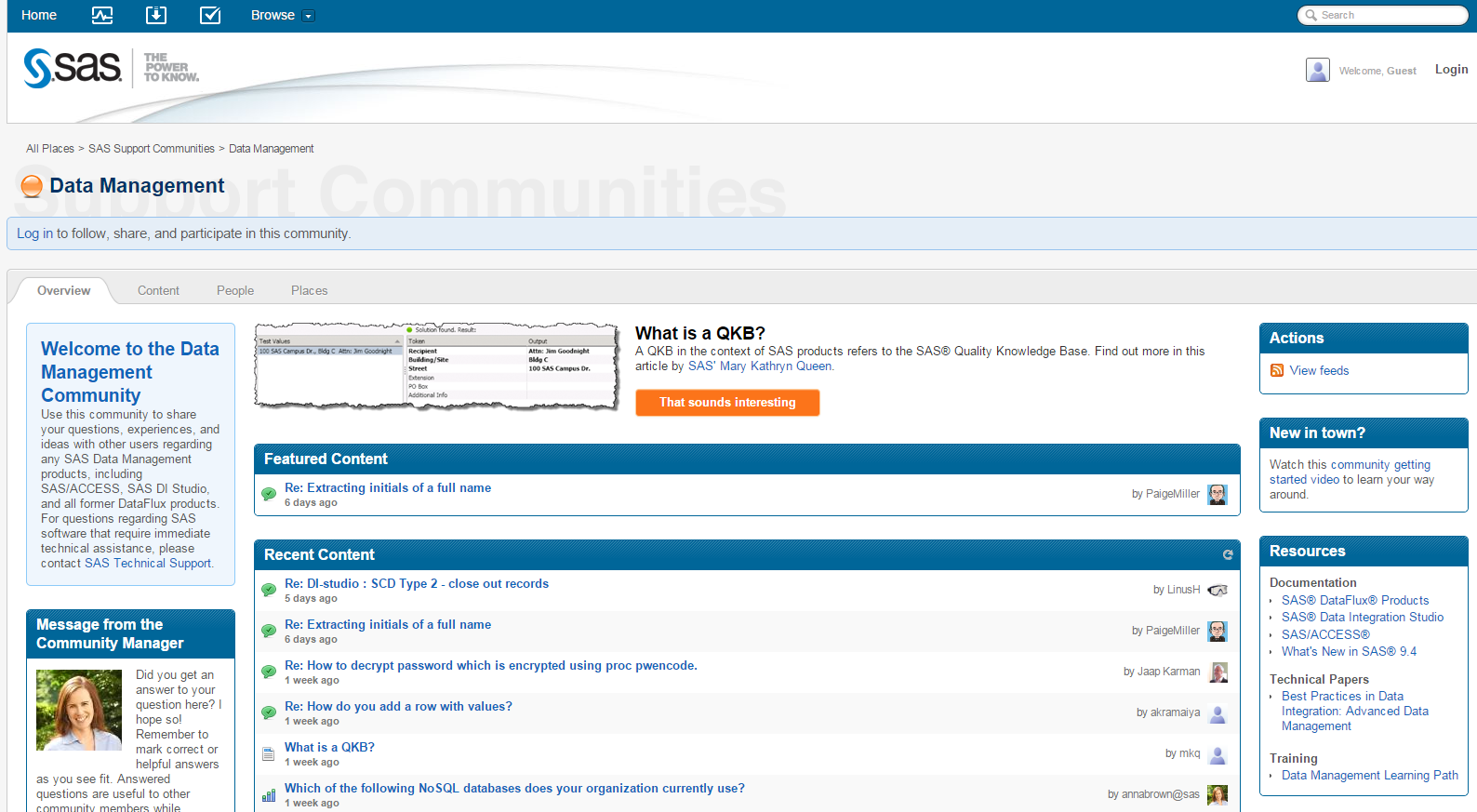
Task: Click the Actions checkmark icon in top bar
Action: (x=210, y=15)
